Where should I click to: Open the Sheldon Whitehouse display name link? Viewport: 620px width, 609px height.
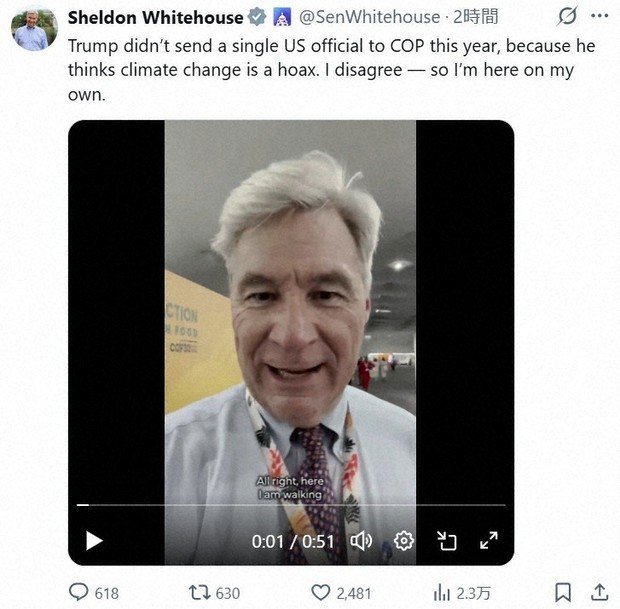coord(155,17)
